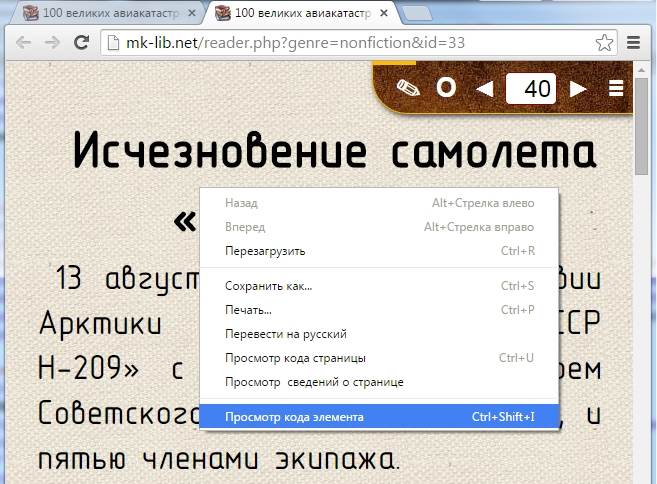This screenshot has width=657, height=484.
Task: Go to next page with right triangle
Action: (578, 88)
